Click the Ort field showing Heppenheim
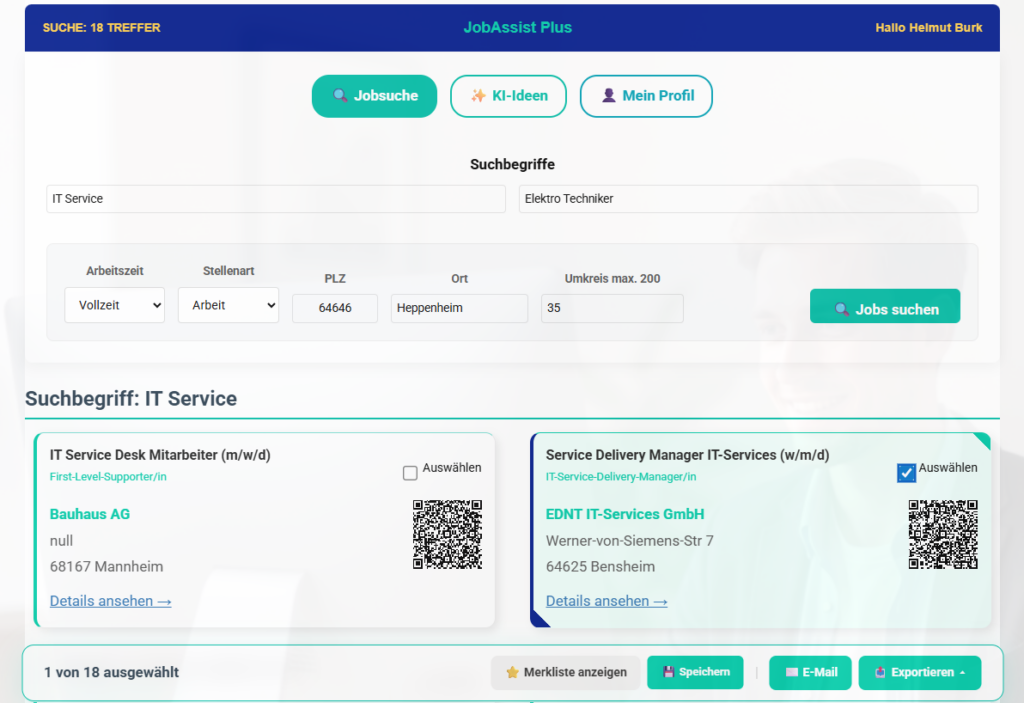This screenshot has height=703, width=1024. tap(459, 308)
